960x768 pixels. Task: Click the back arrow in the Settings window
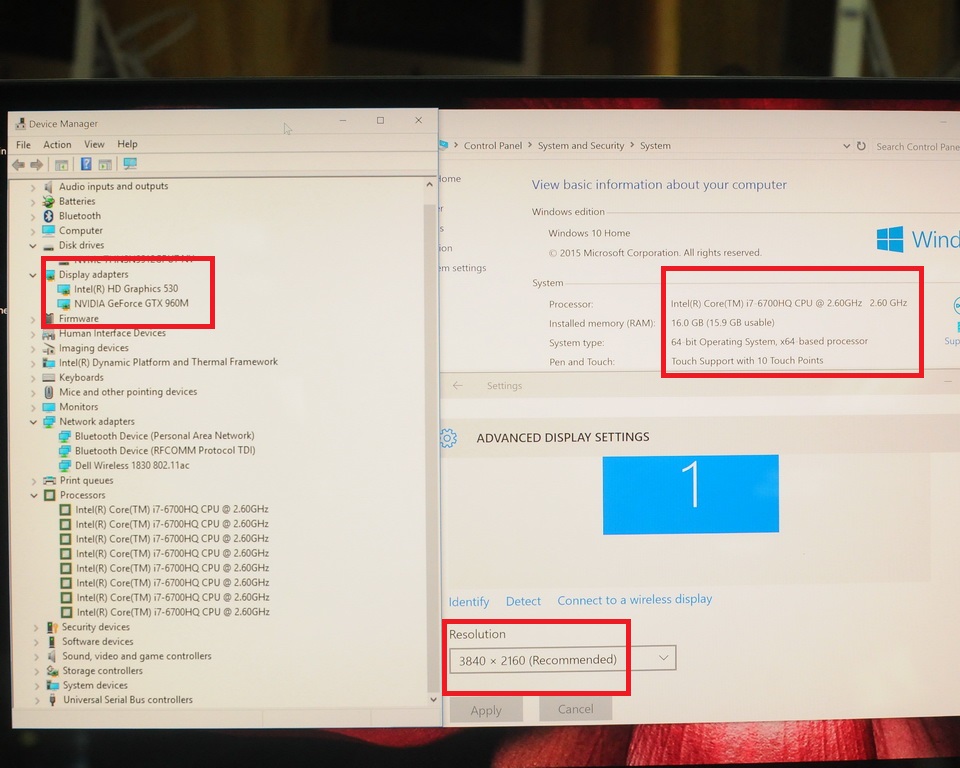pyautogui.click(x=457, y=385)
